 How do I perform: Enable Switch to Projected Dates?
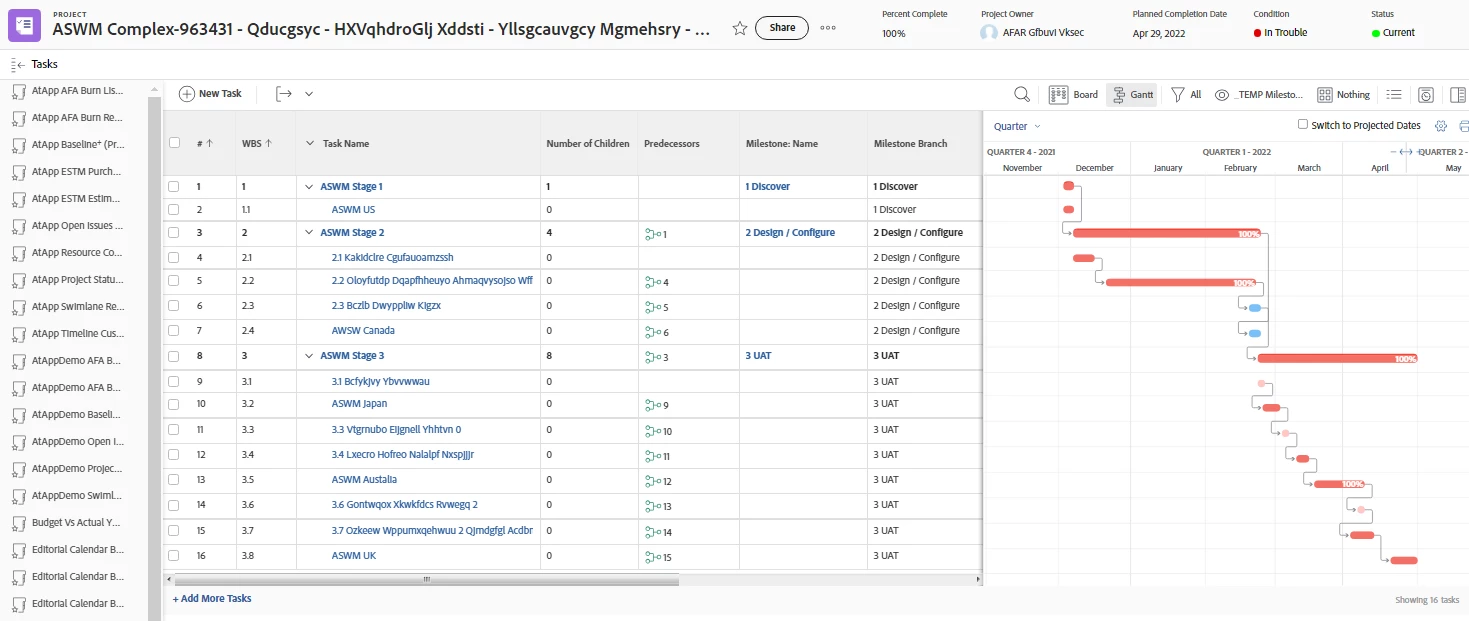tap(1303, 125)
